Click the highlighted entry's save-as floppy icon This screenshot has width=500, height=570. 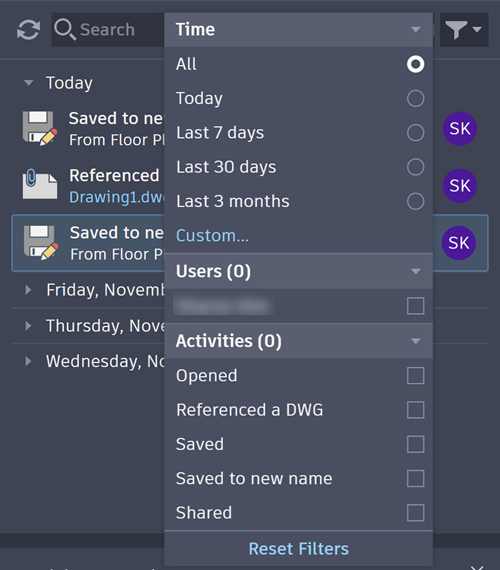(x=41, y=243)
